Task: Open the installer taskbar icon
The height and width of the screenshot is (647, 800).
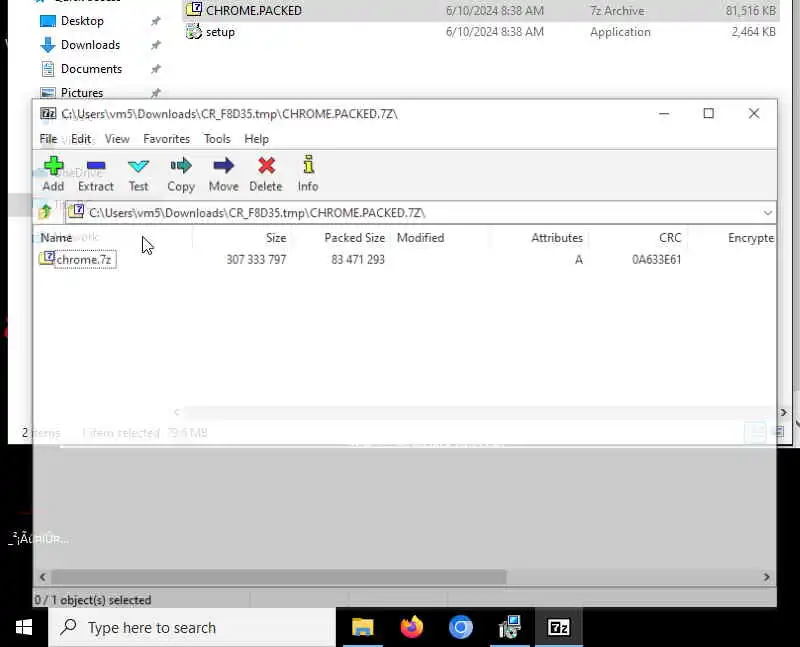Action: [510, 627]
